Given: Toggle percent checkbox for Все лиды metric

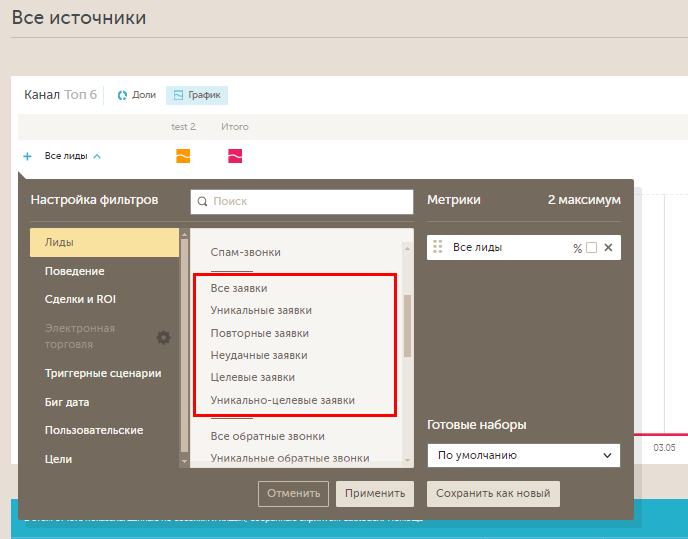Looking at the screenshot, I should [x=591, y=248].
